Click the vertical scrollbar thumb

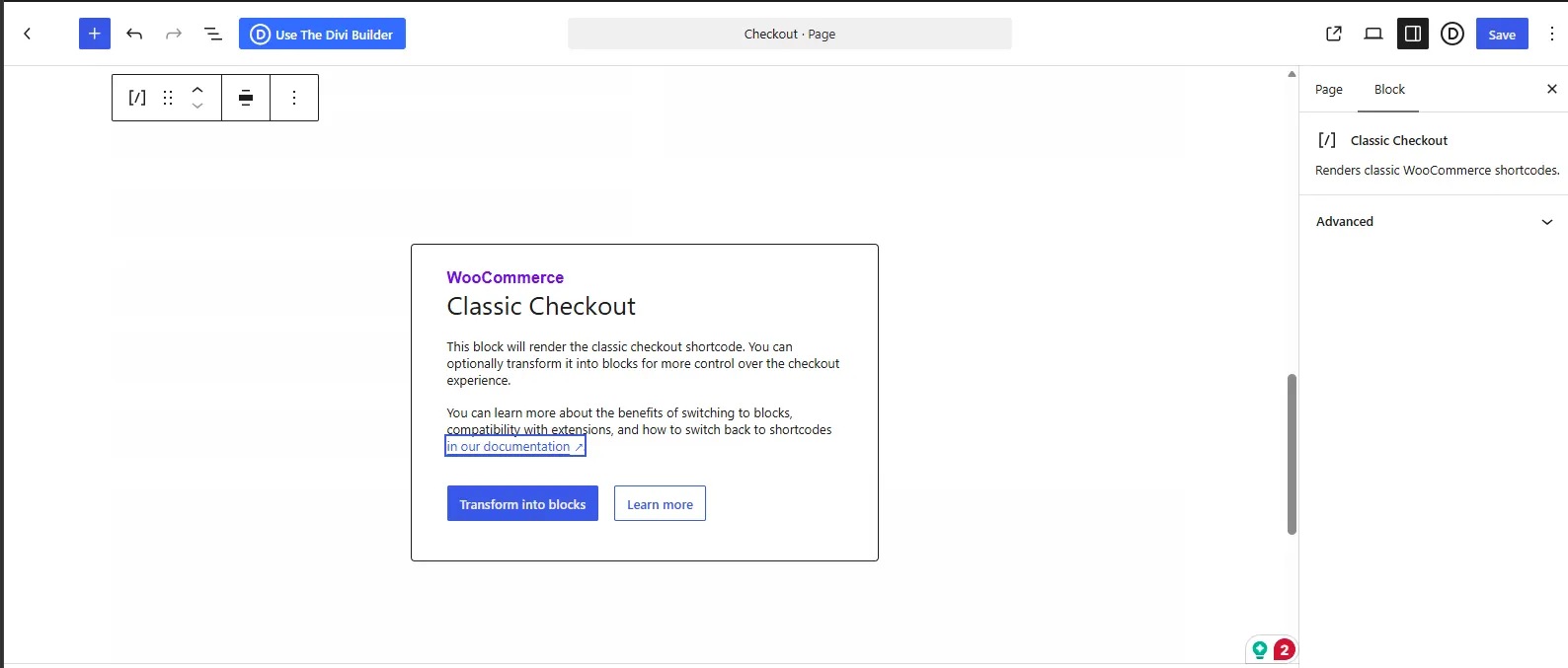click(x=1292, y=454)
